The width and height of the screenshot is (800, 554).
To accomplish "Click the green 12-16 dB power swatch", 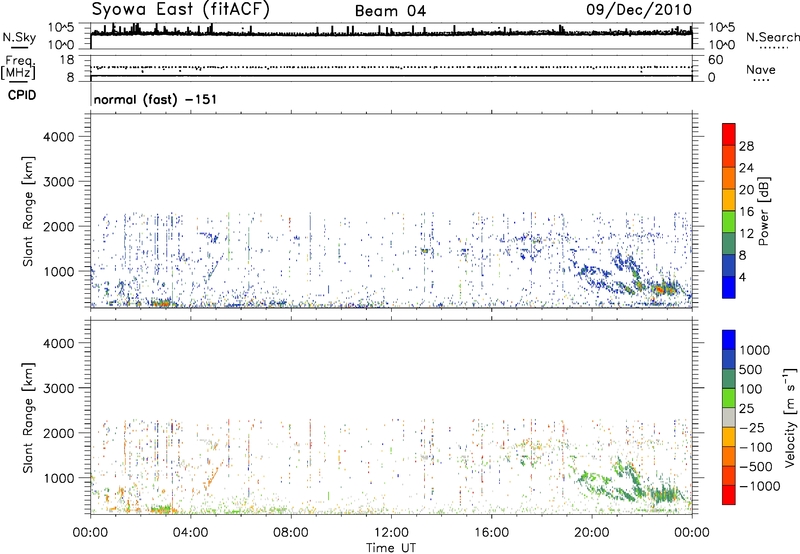I will [x=729, y=222].
